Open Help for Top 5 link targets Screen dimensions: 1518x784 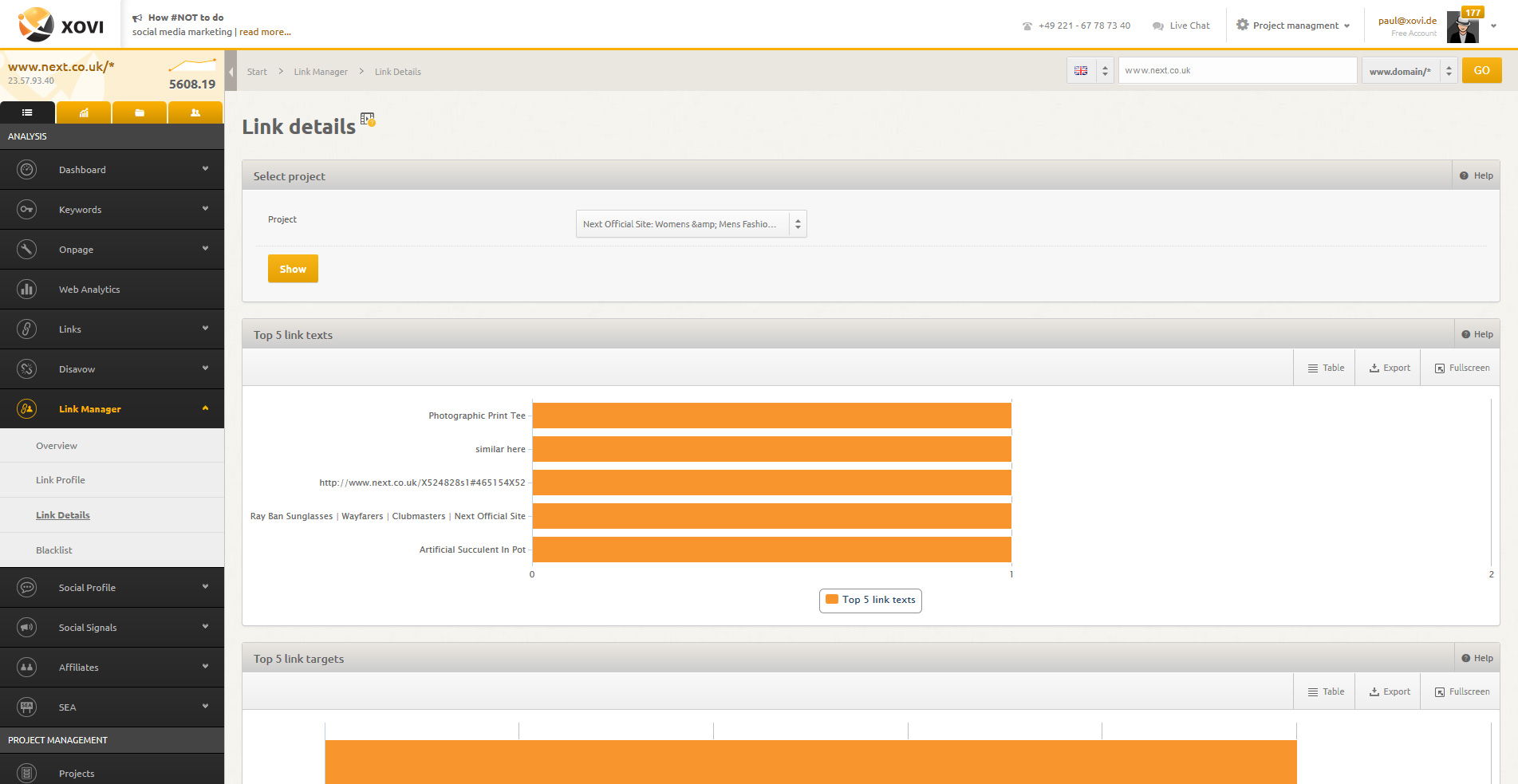(1477, 658)
